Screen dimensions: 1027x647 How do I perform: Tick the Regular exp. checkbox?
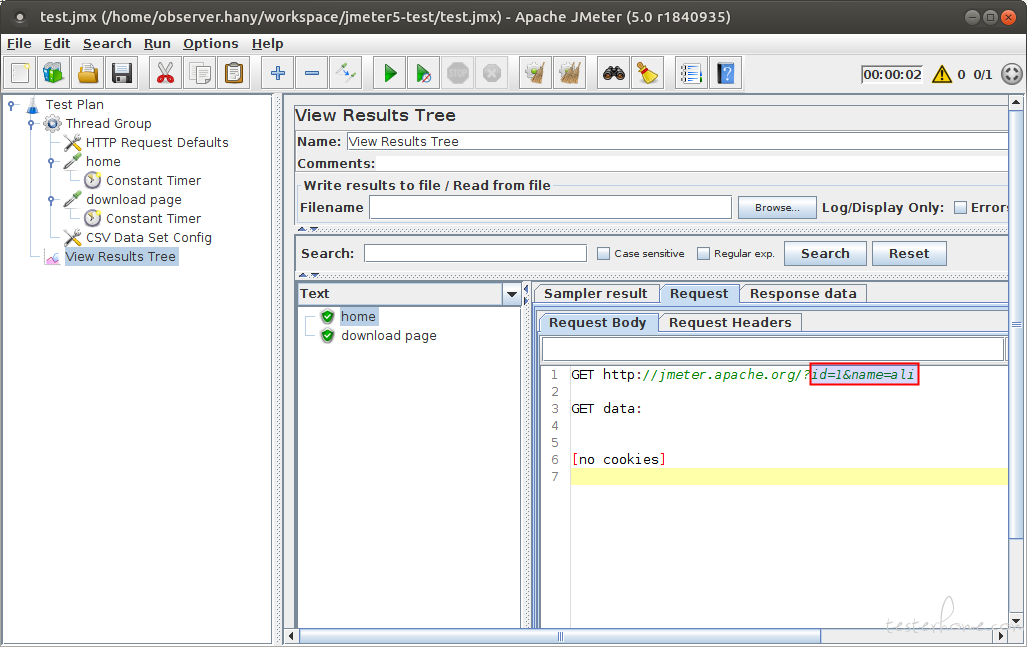tap(703, 253)
